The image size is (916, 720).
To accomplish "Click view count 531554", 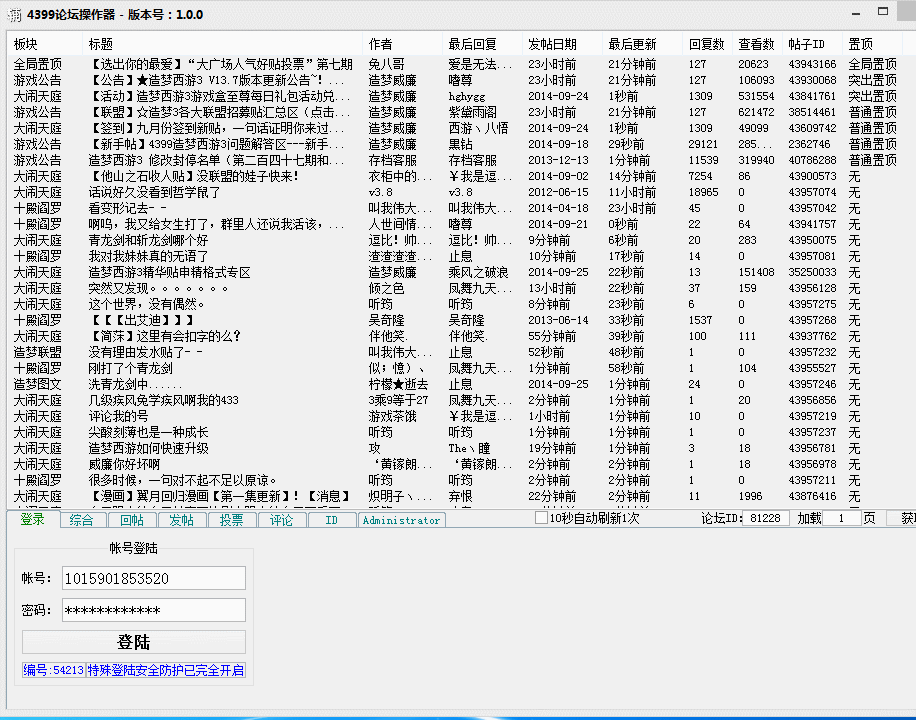I will [757, 96].
